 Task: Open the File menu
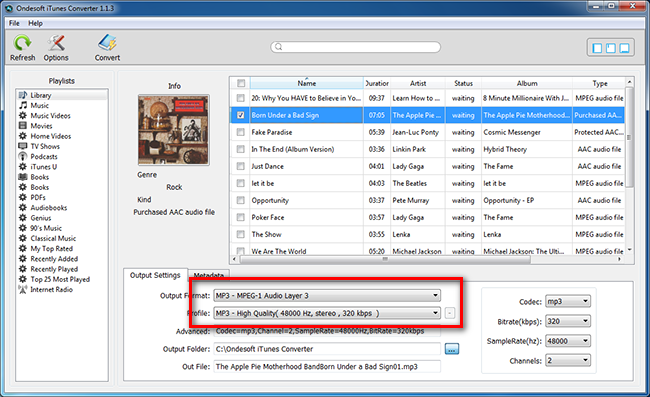14,23
